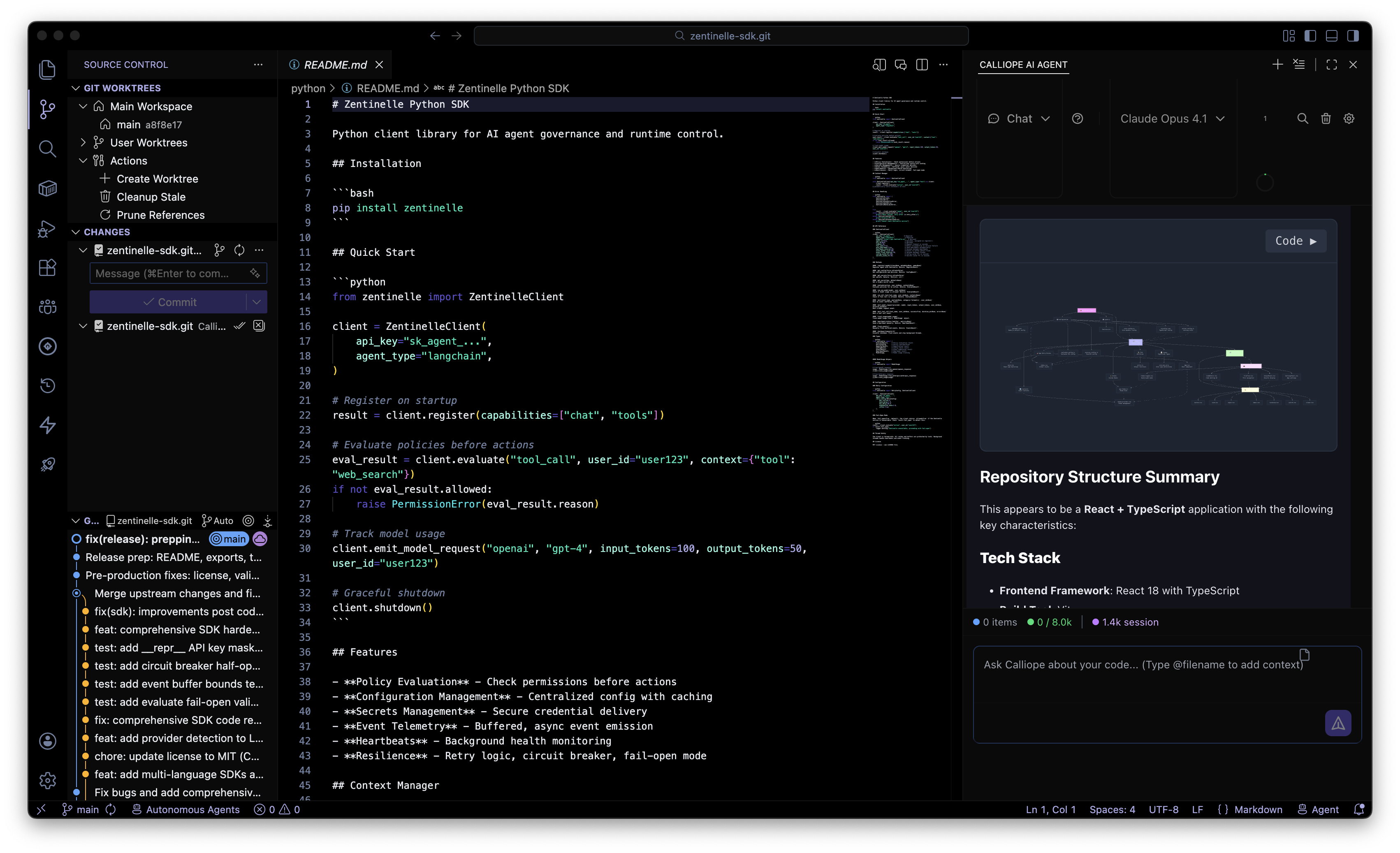The height and width of the screenshot is (853, 1400).
Task: Refresh the zentinelle-sdk.git repository
Action: [239, 250]
